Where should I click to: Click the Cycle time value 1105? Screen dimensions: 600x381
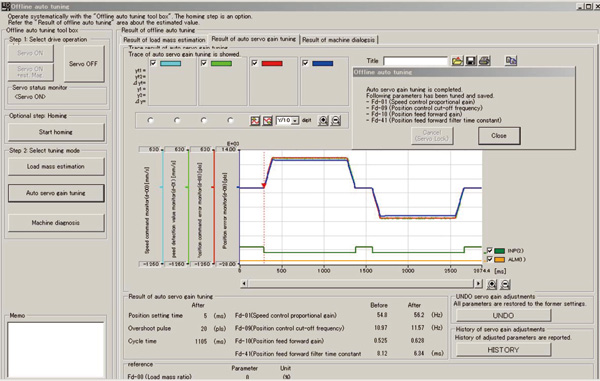coord(201,341)
